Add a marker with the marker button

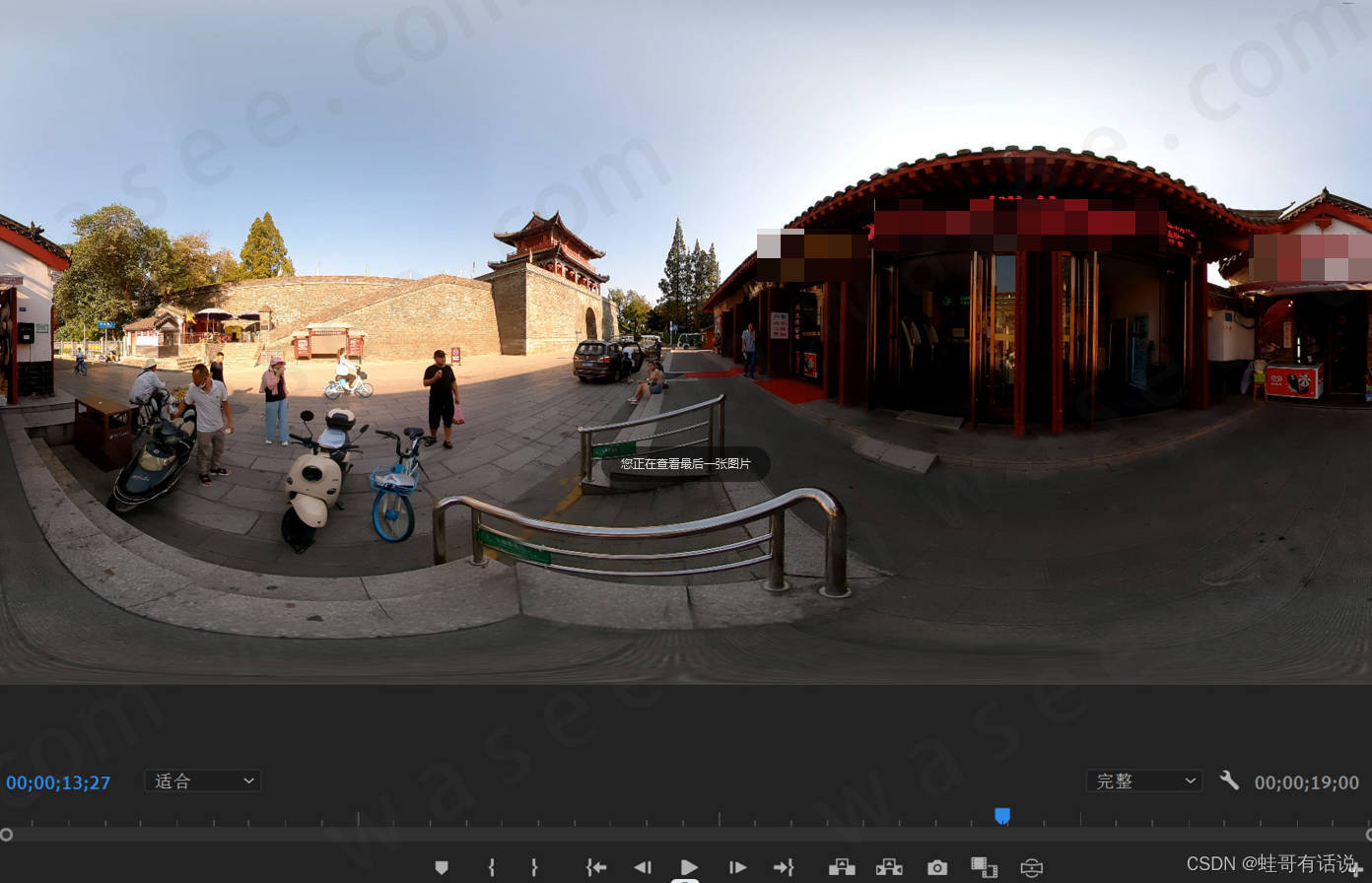coord(442,867)
